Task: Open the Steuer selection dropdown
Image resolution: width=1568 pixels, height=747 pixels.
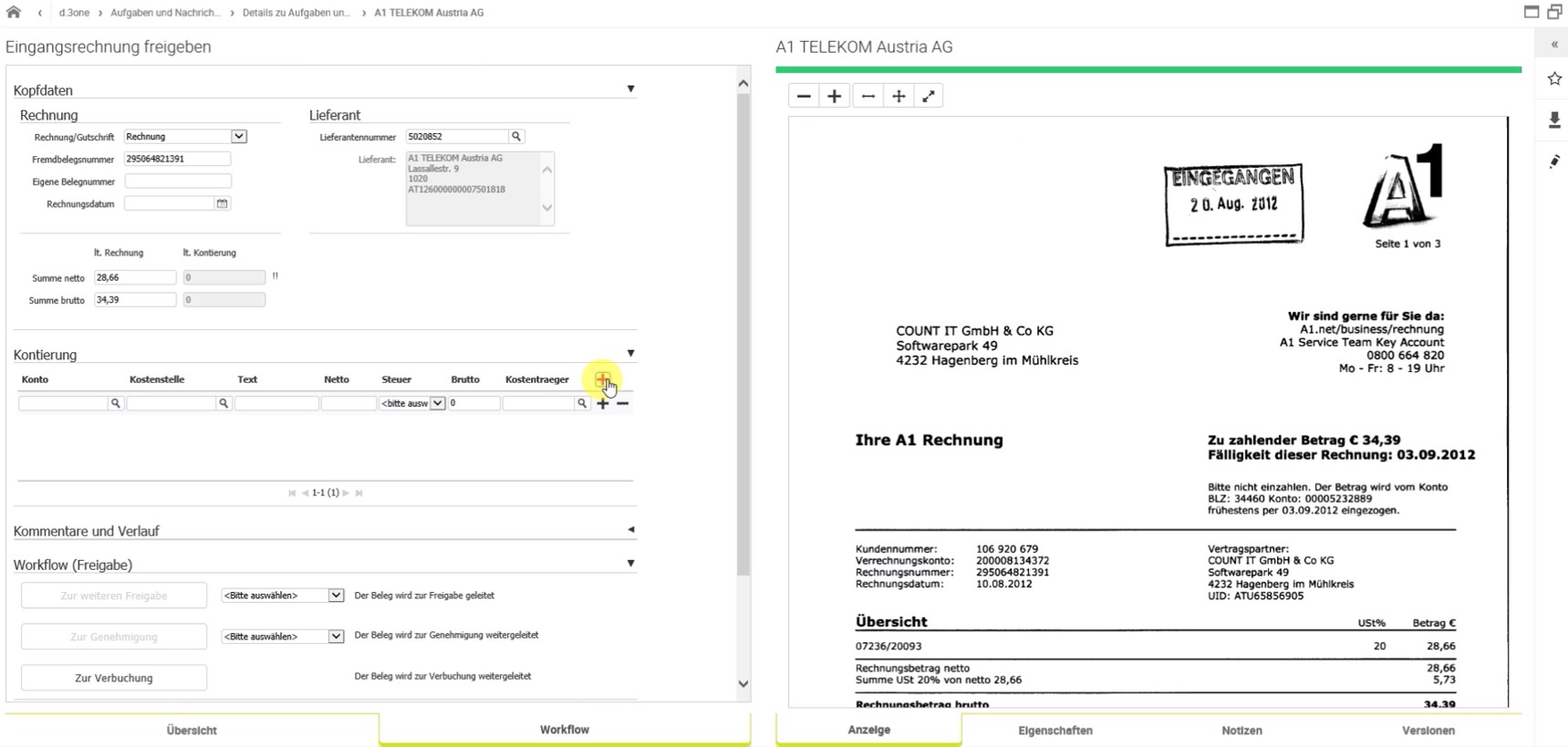Action: [437, 403]
